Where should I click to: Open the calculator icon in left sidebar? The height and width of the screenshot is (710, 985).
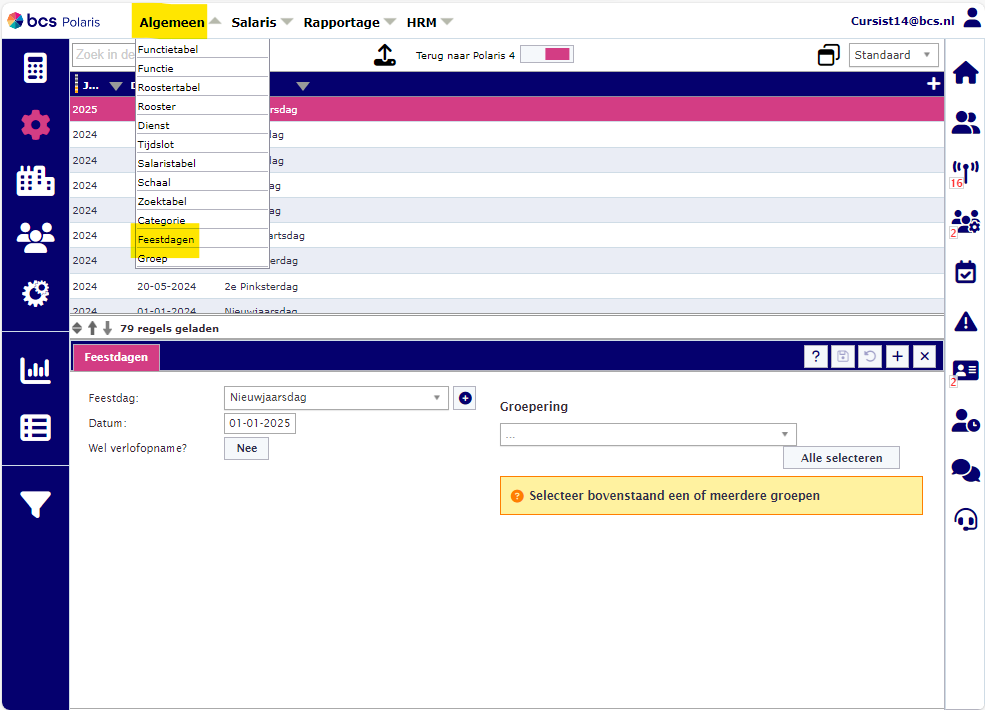(35, 68)
